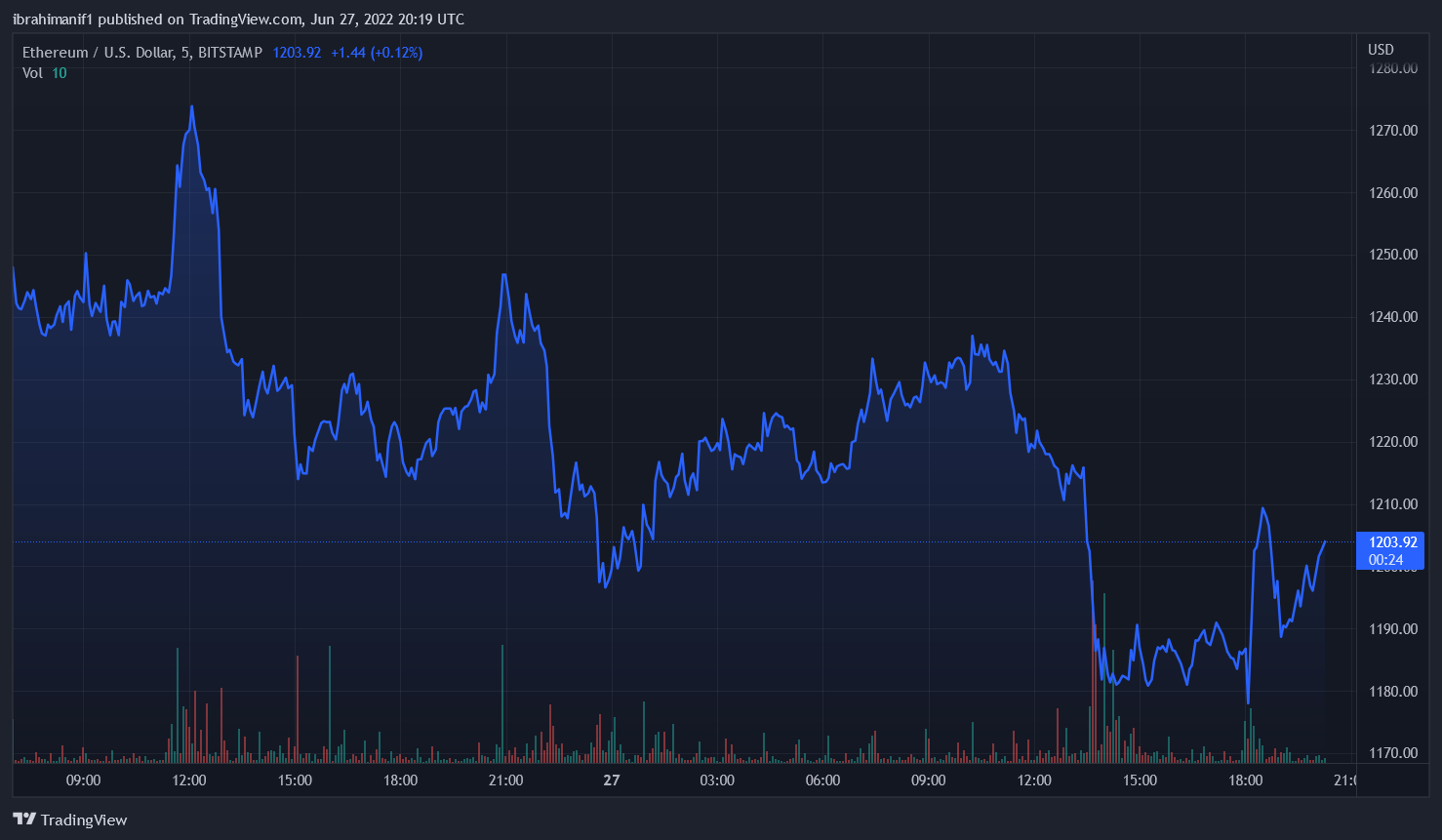Click the first 09:00 time axis label
The image size is (1442, 840).
point(83,780)
